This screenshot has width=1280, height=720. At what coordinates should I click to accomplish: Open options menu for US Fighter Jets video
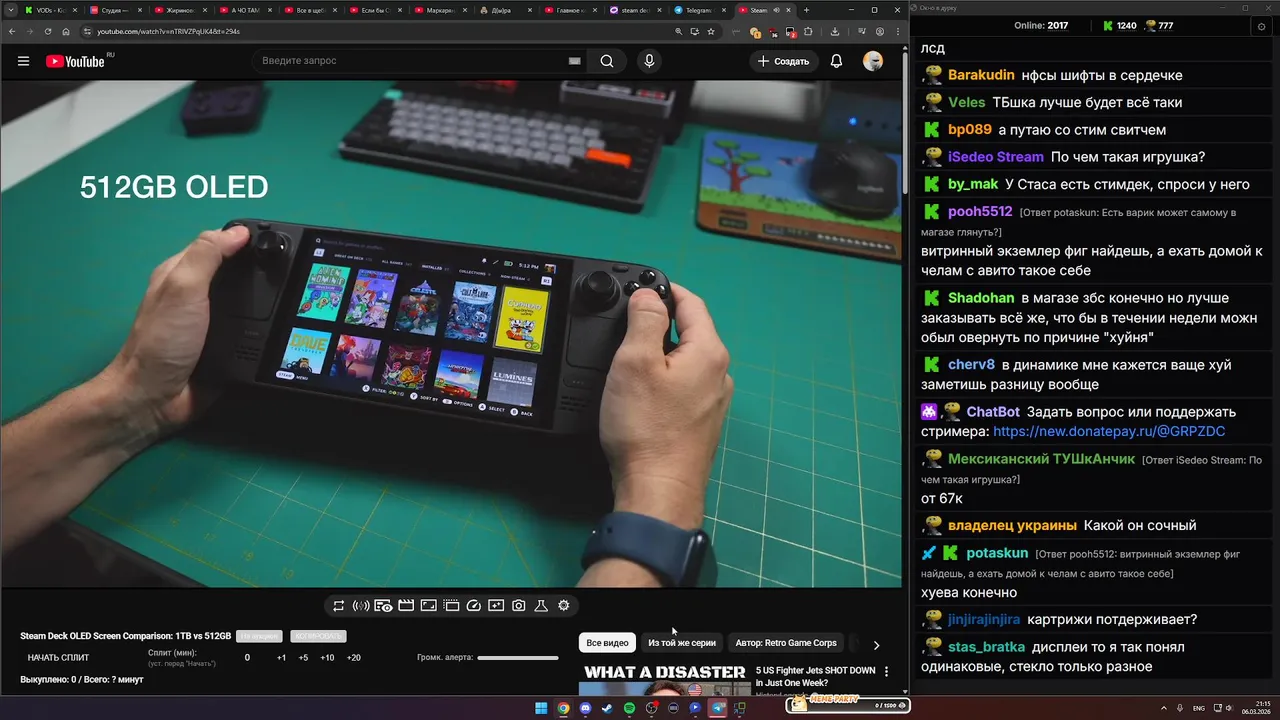tap(886, 672)
